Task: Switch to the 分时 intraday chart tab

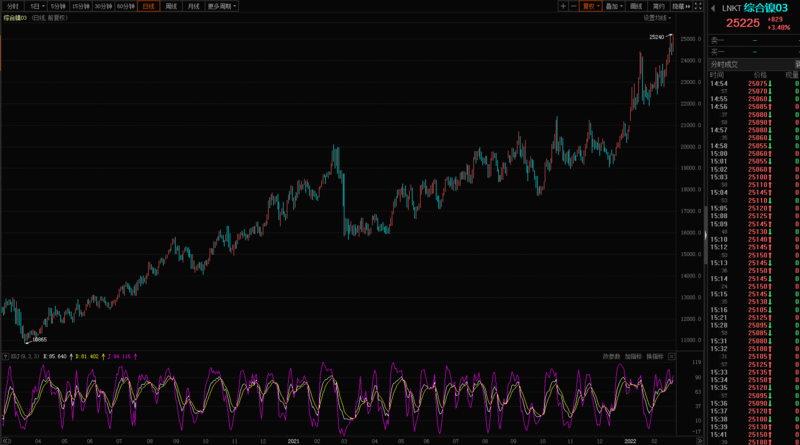Action: point(13,6)
